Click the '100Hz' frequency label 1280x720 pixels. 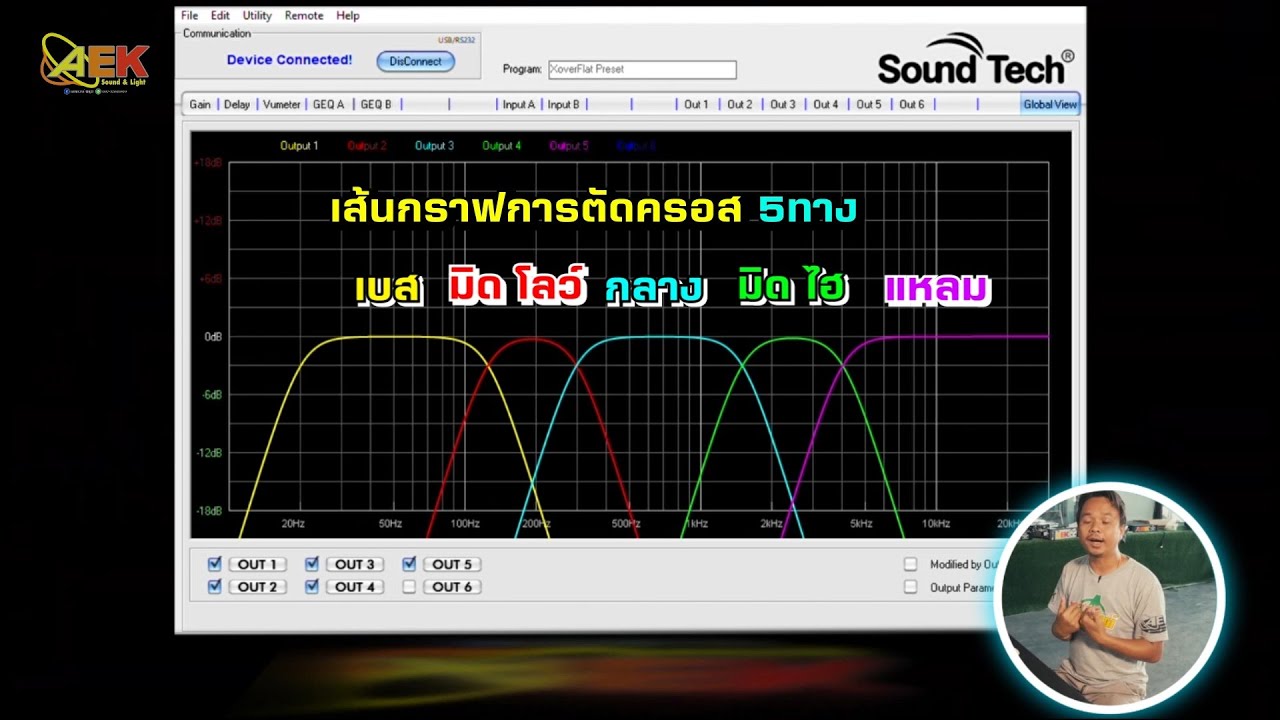(x=464, y=523)
